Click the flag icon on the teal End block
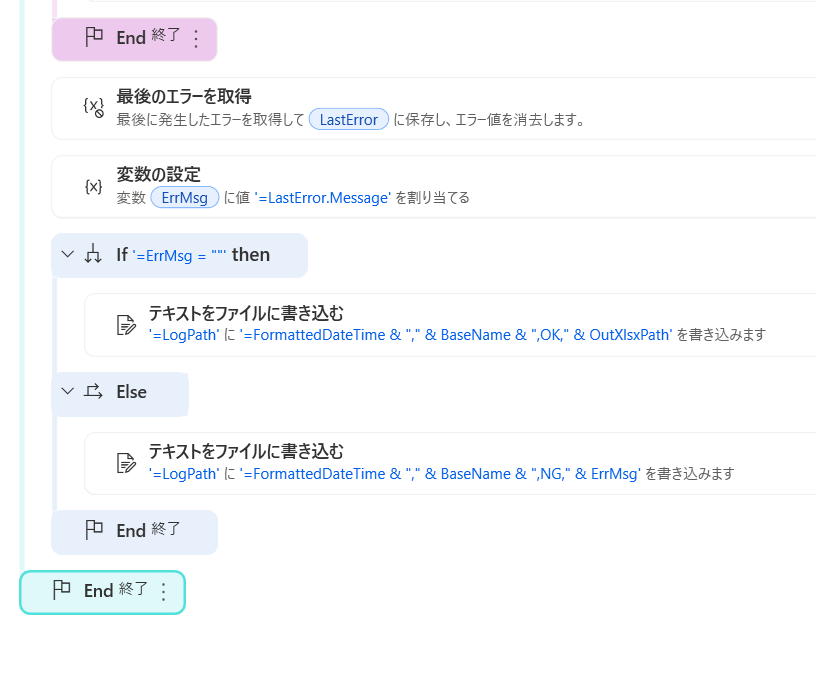The image size is (816, 674). pos(61,590)
